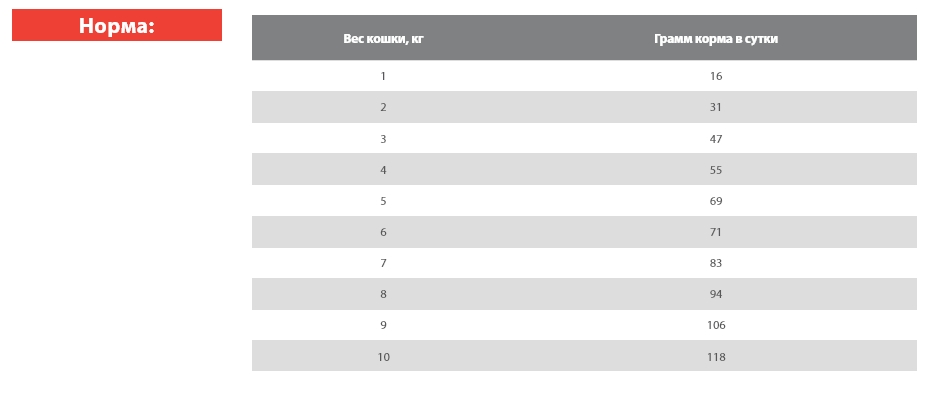Select the 83 grams cell
Image resolution: width=935 pixels, height=402 pixels.
pos(715,263)
